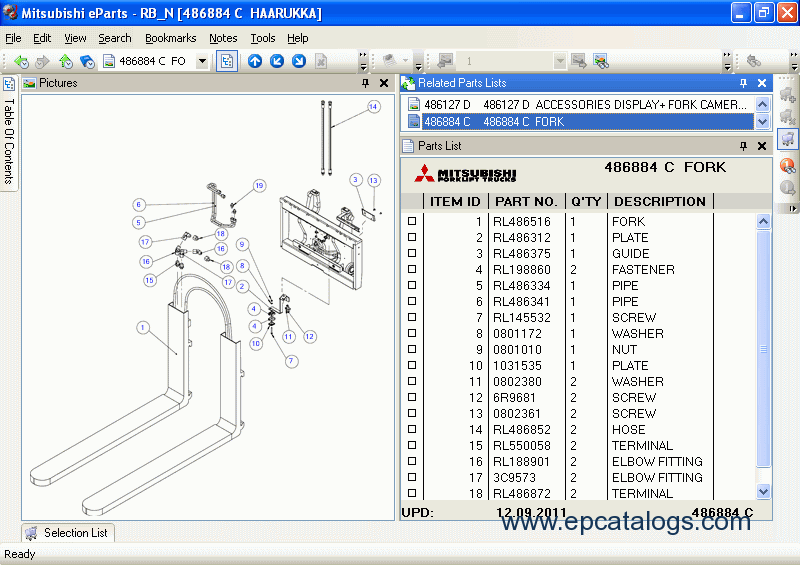Open the page number dropdown arrow
800x565 pixels.
tap(560, 61)
